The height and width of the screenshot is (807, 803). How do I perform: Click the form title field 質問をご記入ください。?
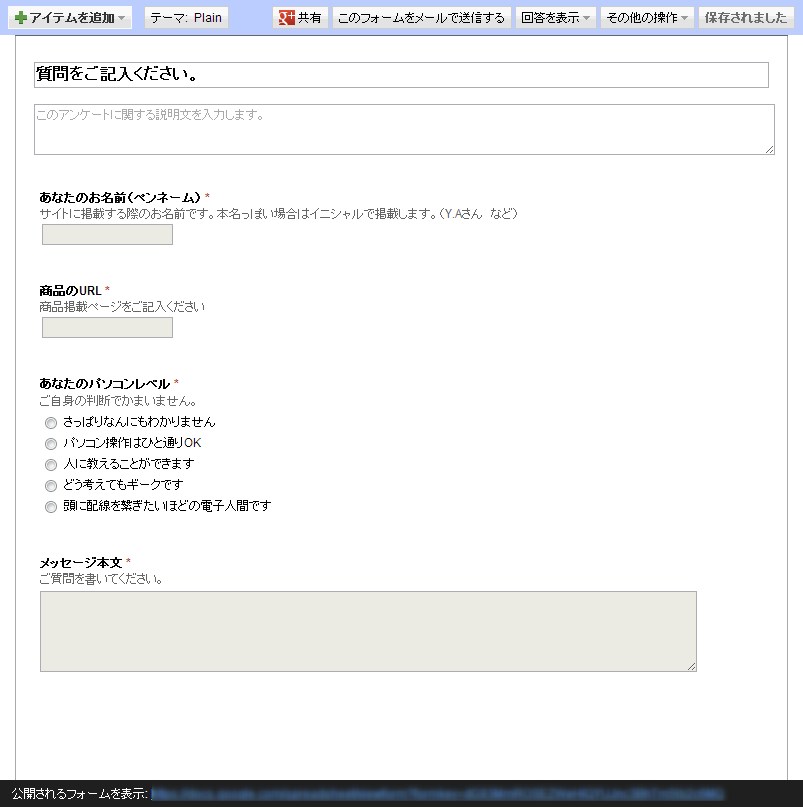pos(401,75)
